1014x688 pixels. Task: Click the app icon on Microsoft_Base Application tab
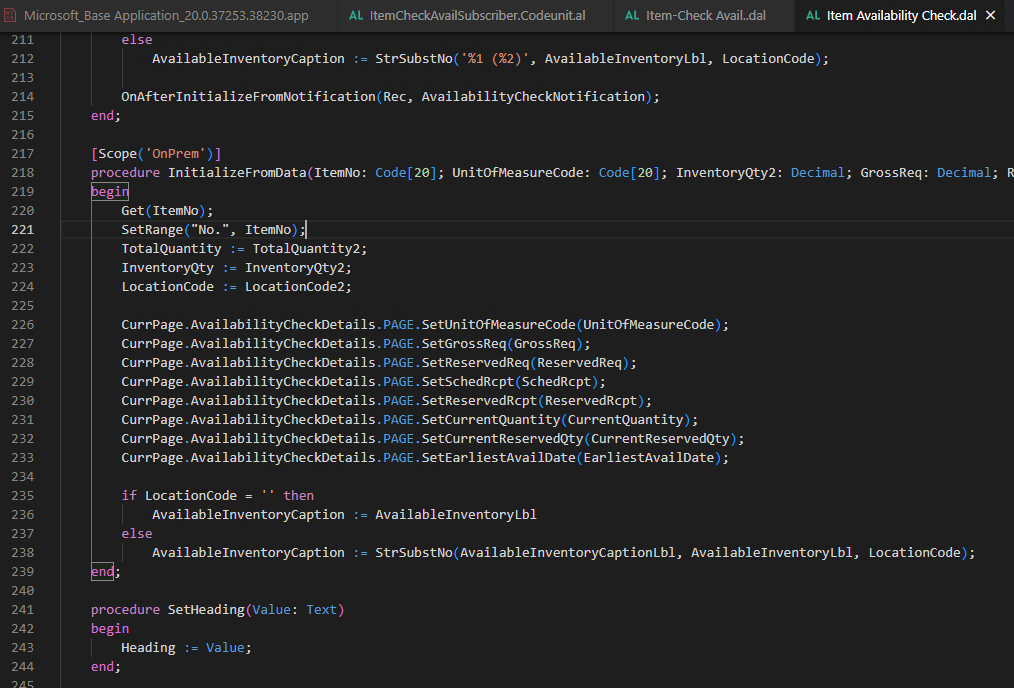13,16
